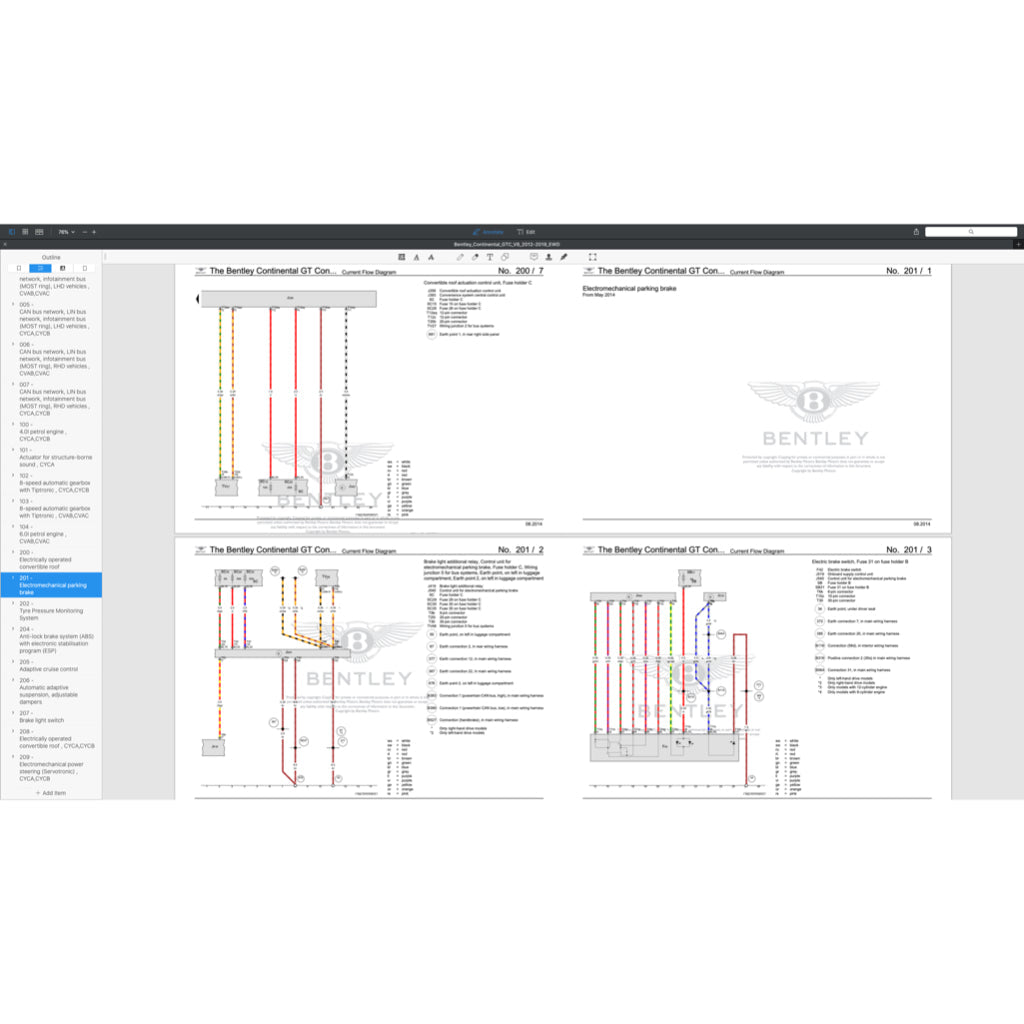Select the pencil drawing tool

460,257
